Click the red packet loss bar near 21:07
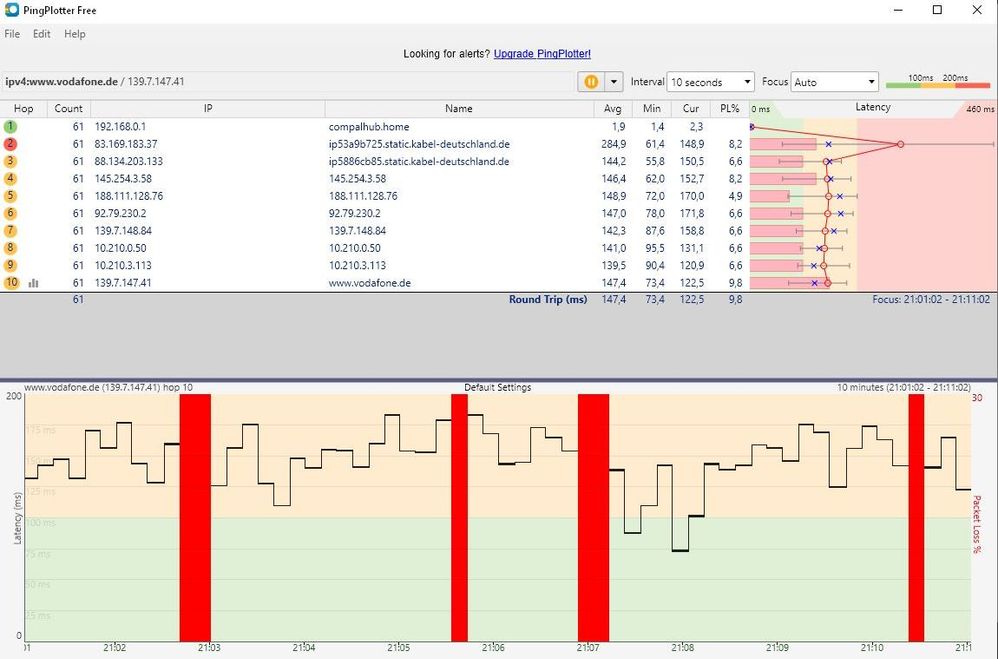This screenshot has height=659, width=998. click(x=593, y=518)
